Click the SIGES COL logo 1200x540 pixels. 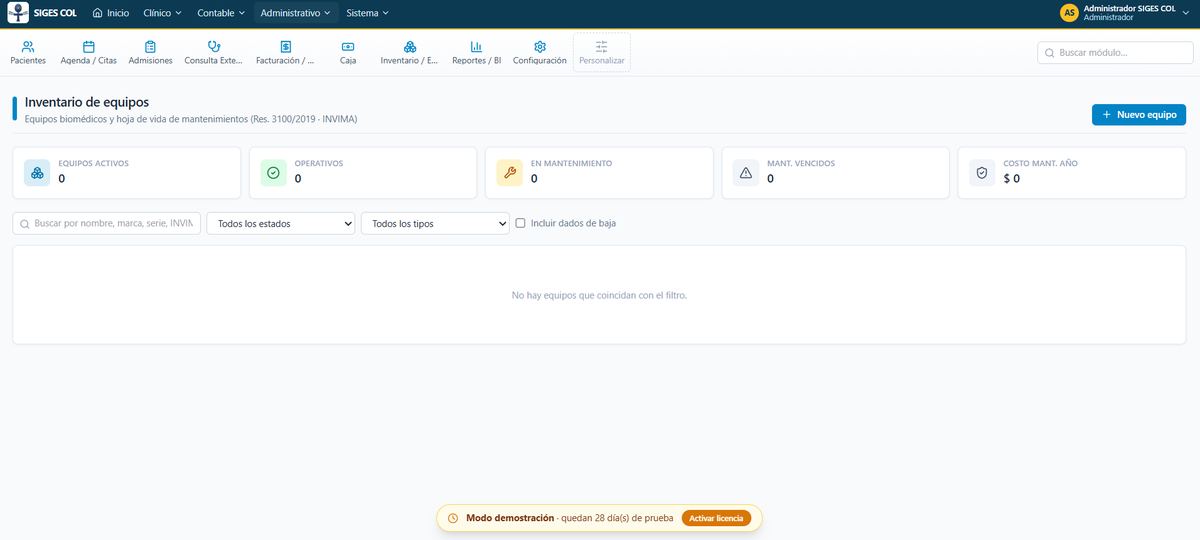pyautogui.click(x=18, y=13)
